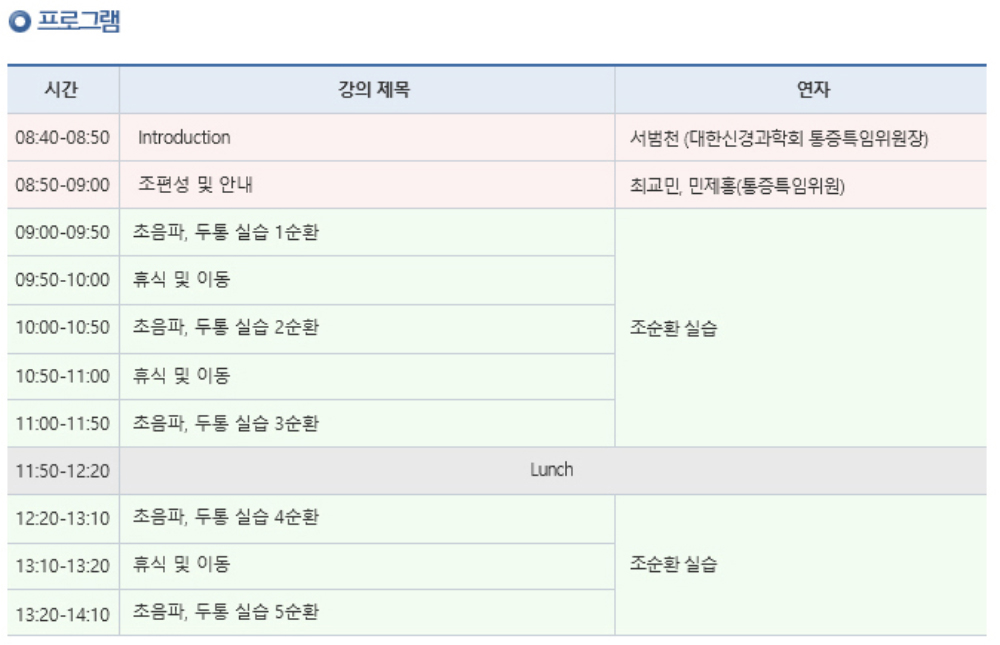Select 초음파, 두통 실습 3순환 session
Viewport: 1000px width, 645px height.
click(x=226, y=423)
